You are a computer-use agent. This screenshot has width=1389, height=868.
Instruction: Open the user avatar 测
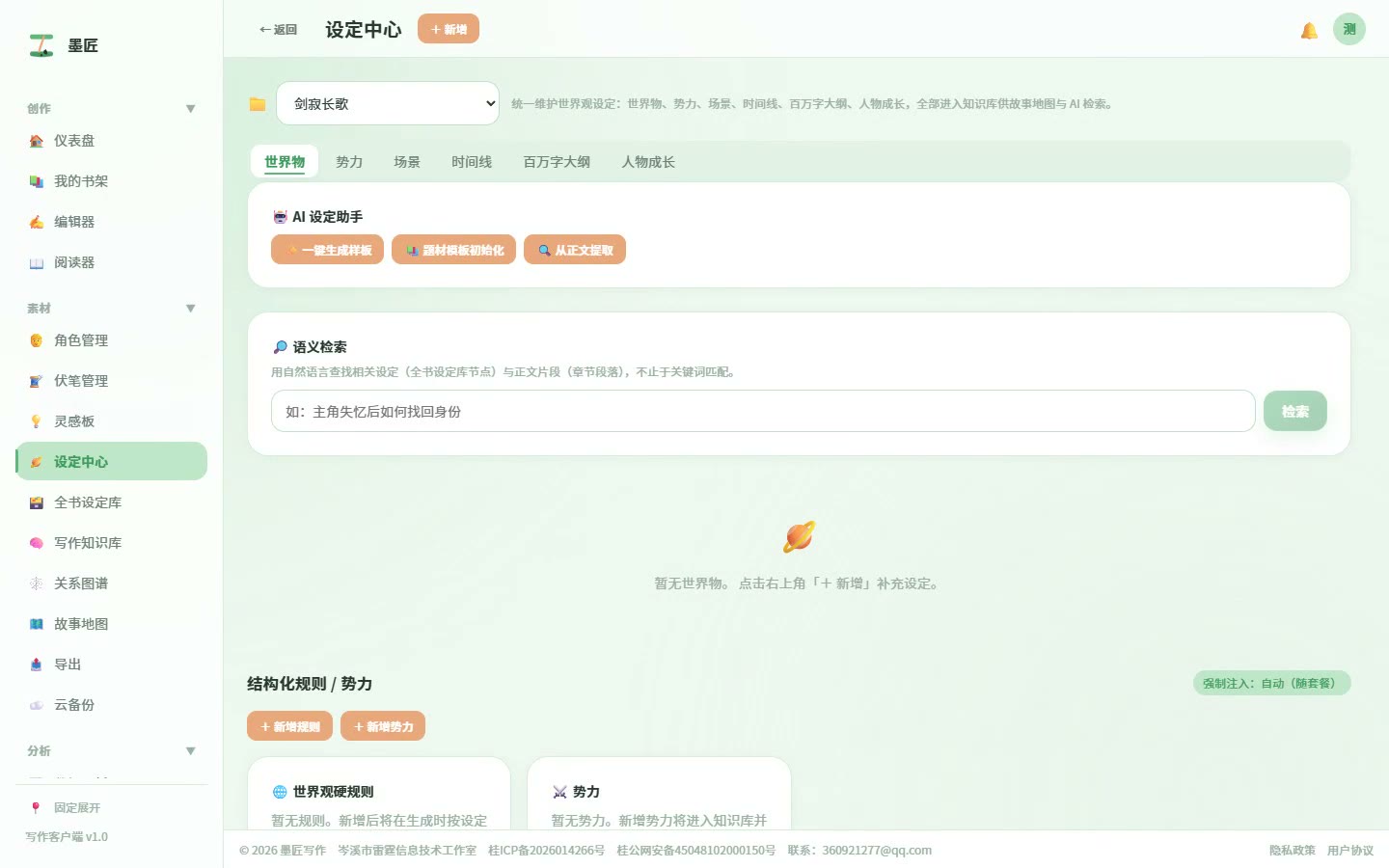click(1349, 29)
